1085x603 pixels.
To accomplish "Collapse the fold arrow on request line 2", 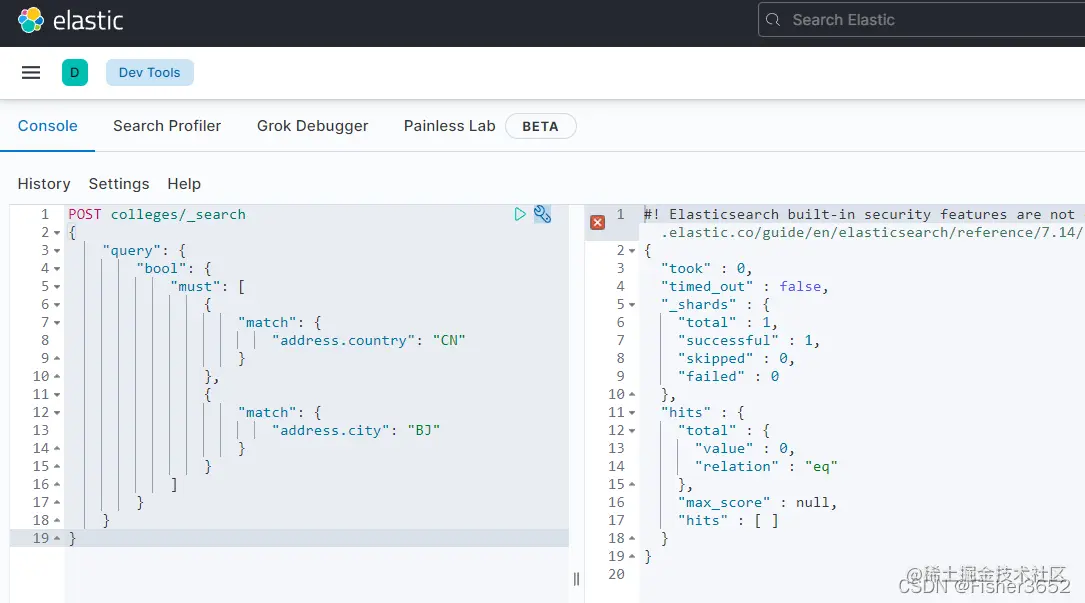I will click(x=57, y=233).
